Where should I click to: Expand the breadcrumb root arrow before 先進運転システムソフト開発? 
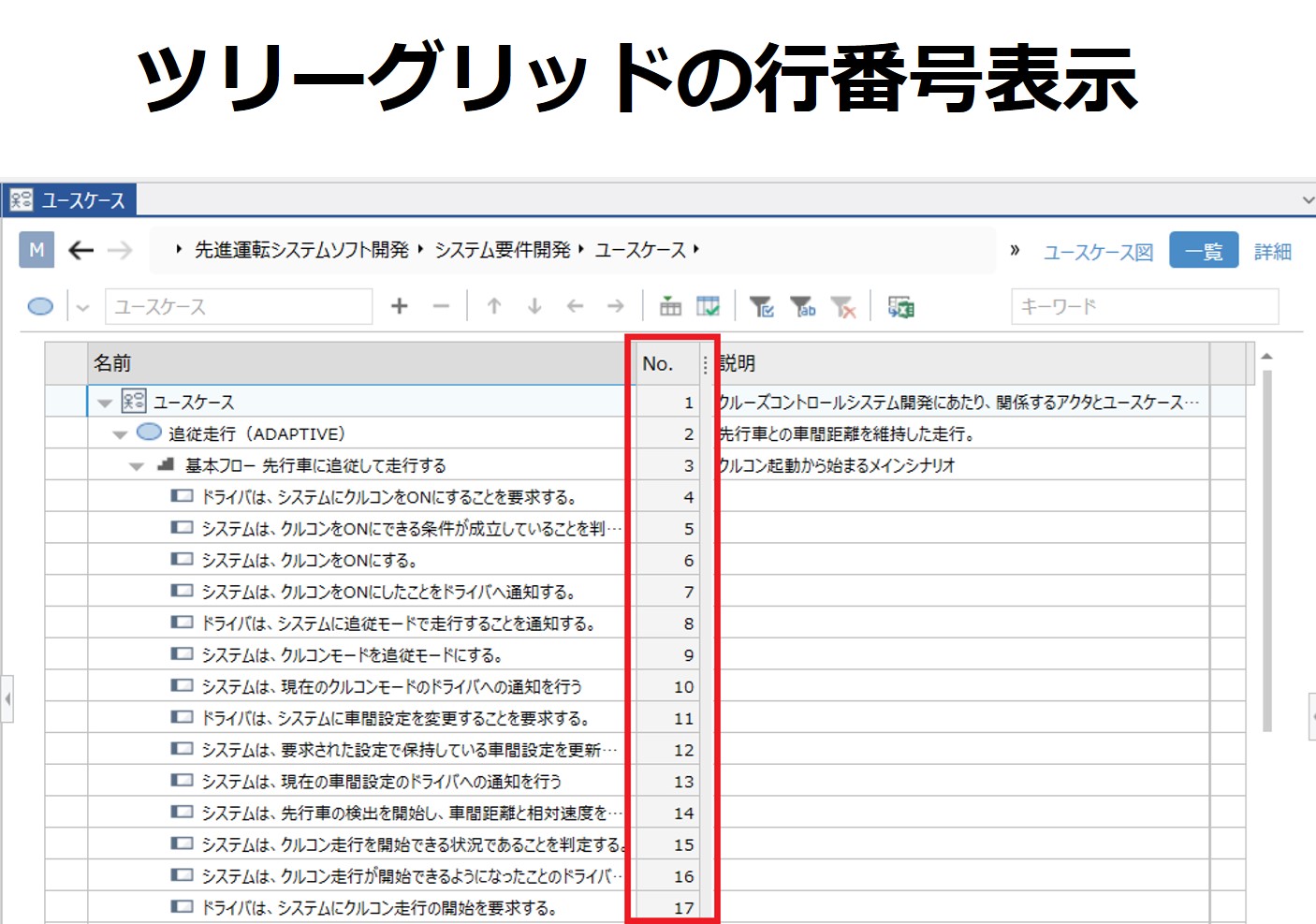click(x=179, y=249)
